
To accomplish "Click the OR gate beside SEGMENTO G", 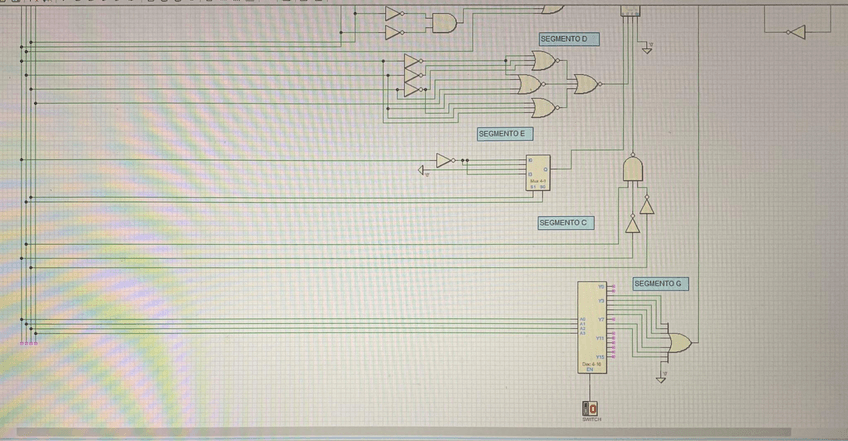I will [x=677, y=343].
